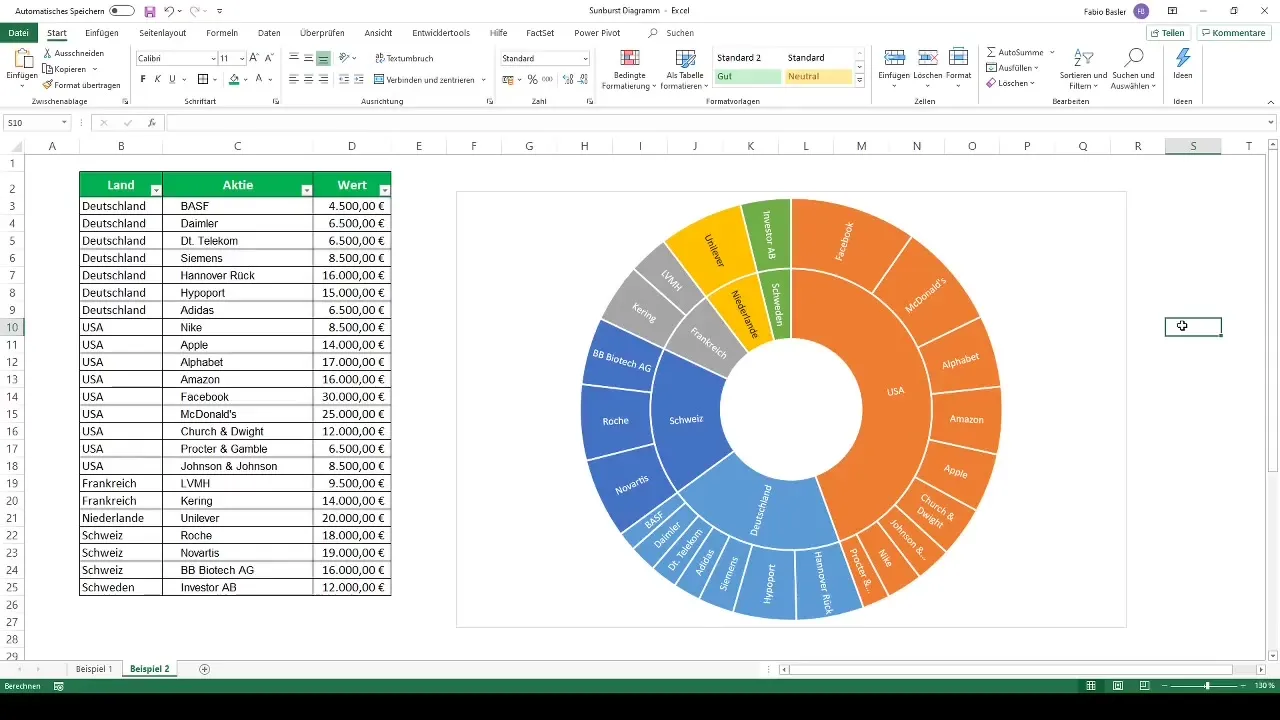Switch to normal view in status bar

tap(1093, 686)
